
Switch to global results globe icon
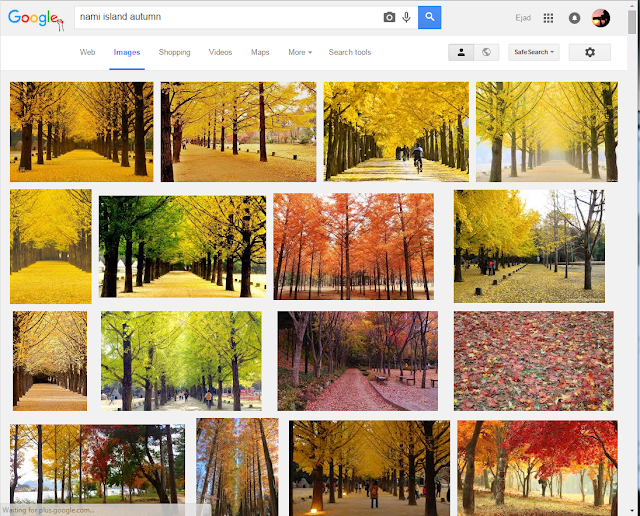[x=486, y=52]
